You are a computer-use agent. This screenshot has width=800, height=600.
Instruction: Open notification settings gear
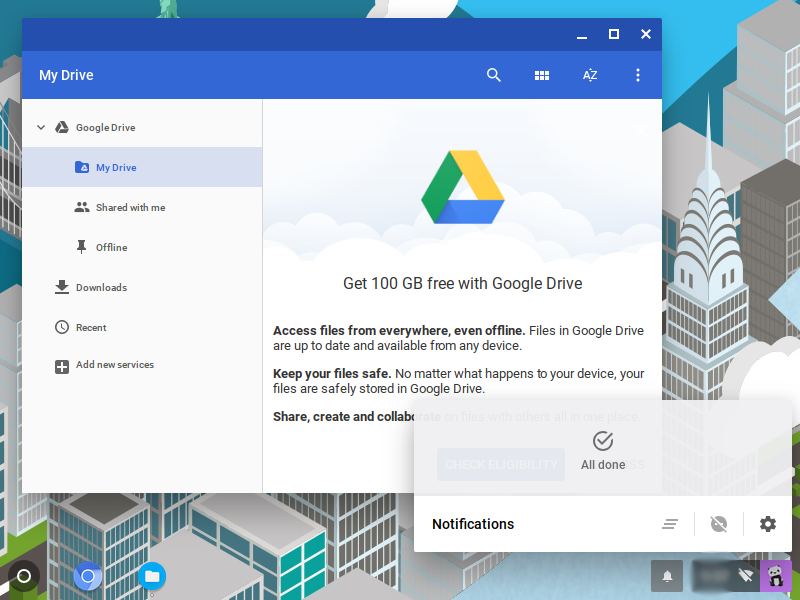point(767,524)
